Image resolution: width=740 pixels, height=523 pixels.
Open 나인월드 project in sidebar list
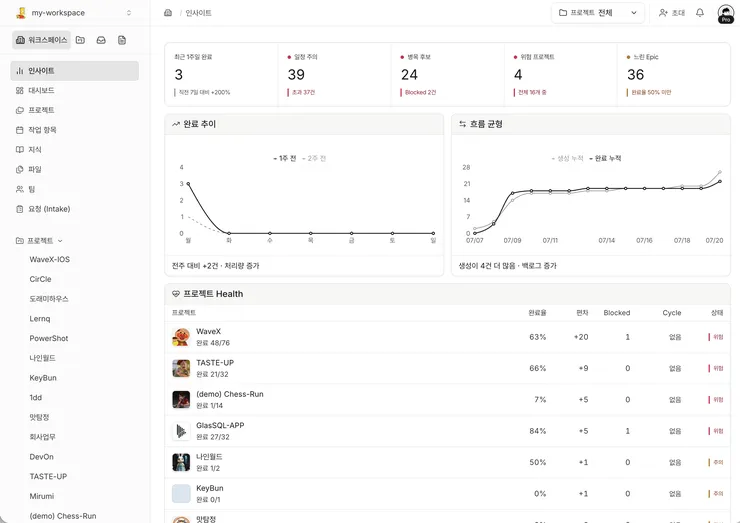[42, 358]
